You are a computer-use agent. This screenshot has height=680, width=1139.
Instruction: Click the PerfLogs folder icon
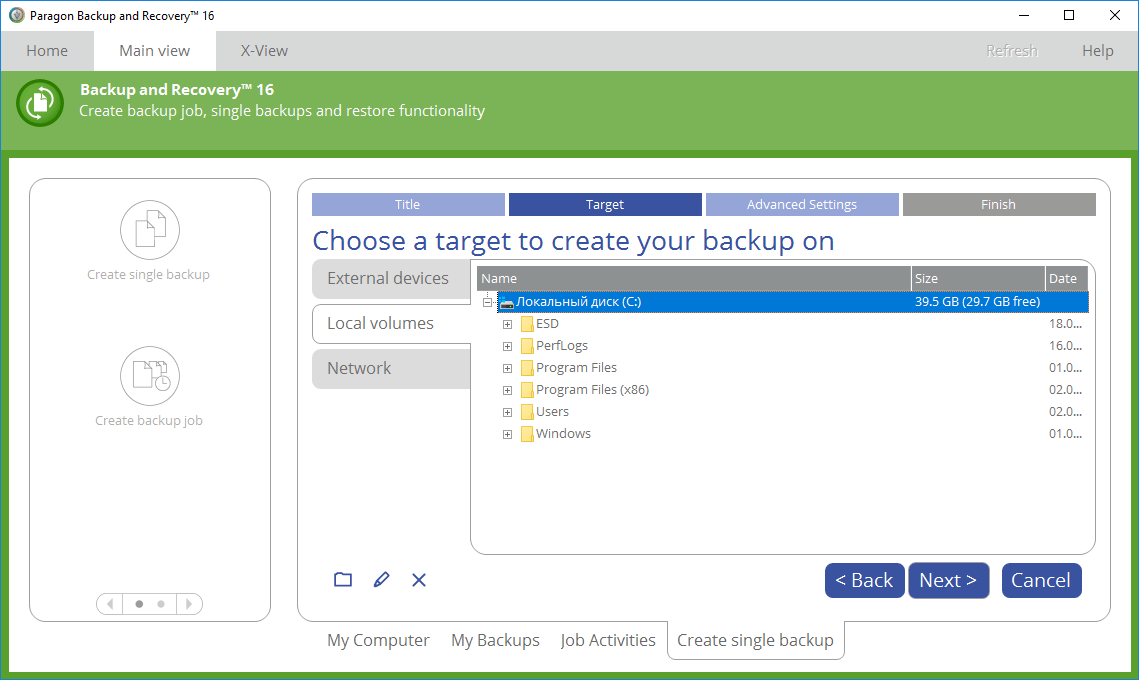tap(527, 346)
